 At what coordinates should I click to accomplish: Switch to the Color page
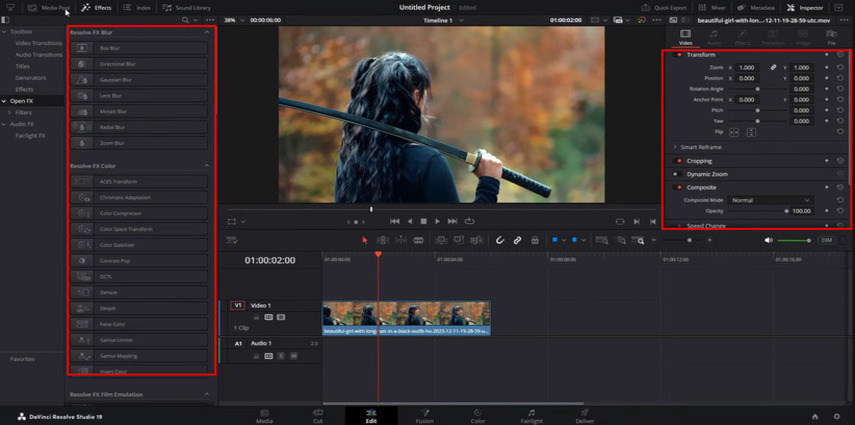(478, 416)
